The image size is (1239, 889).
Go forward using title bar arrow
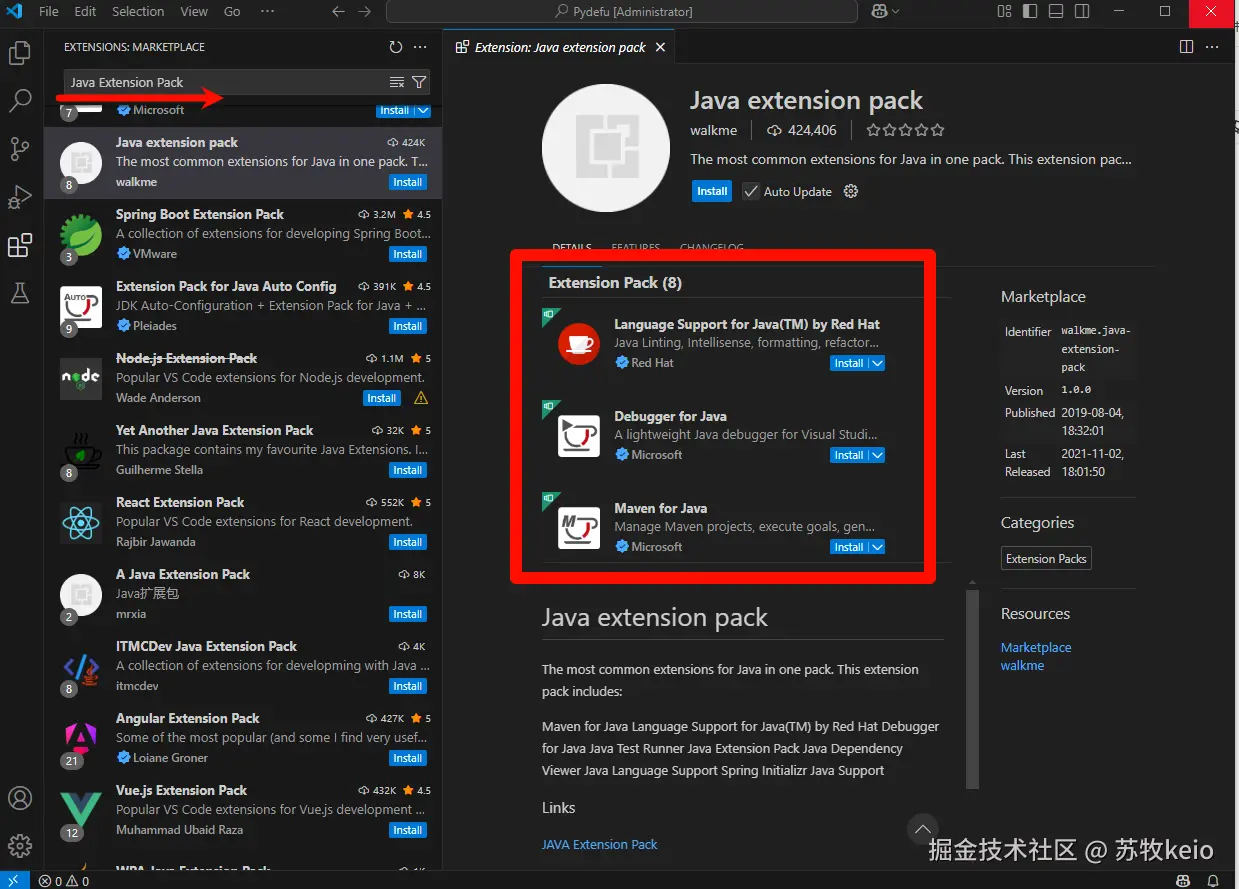[364, 12]
